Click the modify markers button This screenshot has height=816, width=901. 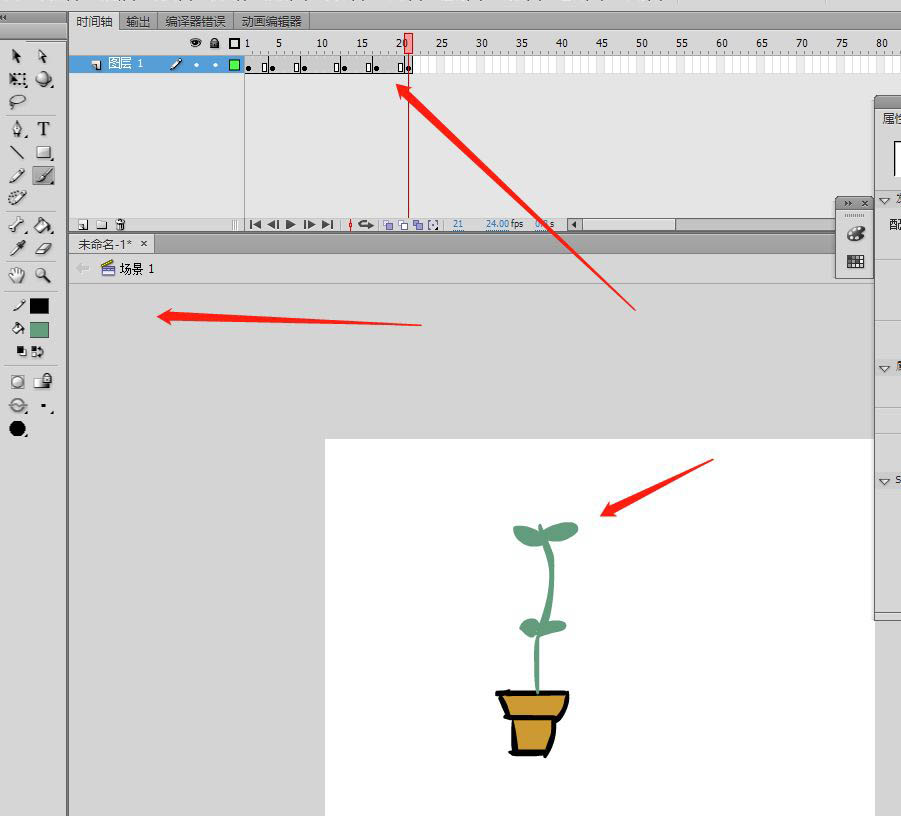pyautogui.click(x=433, y=225)
